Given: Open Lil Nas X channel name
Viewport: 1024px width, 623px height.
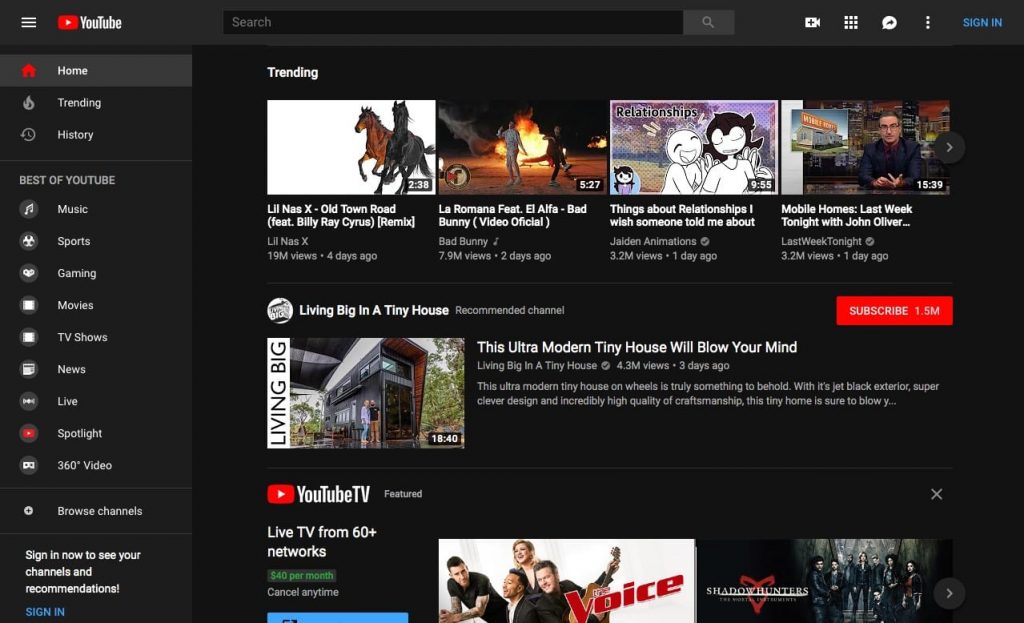Looking at the screenshot, I should coord(287,241).
